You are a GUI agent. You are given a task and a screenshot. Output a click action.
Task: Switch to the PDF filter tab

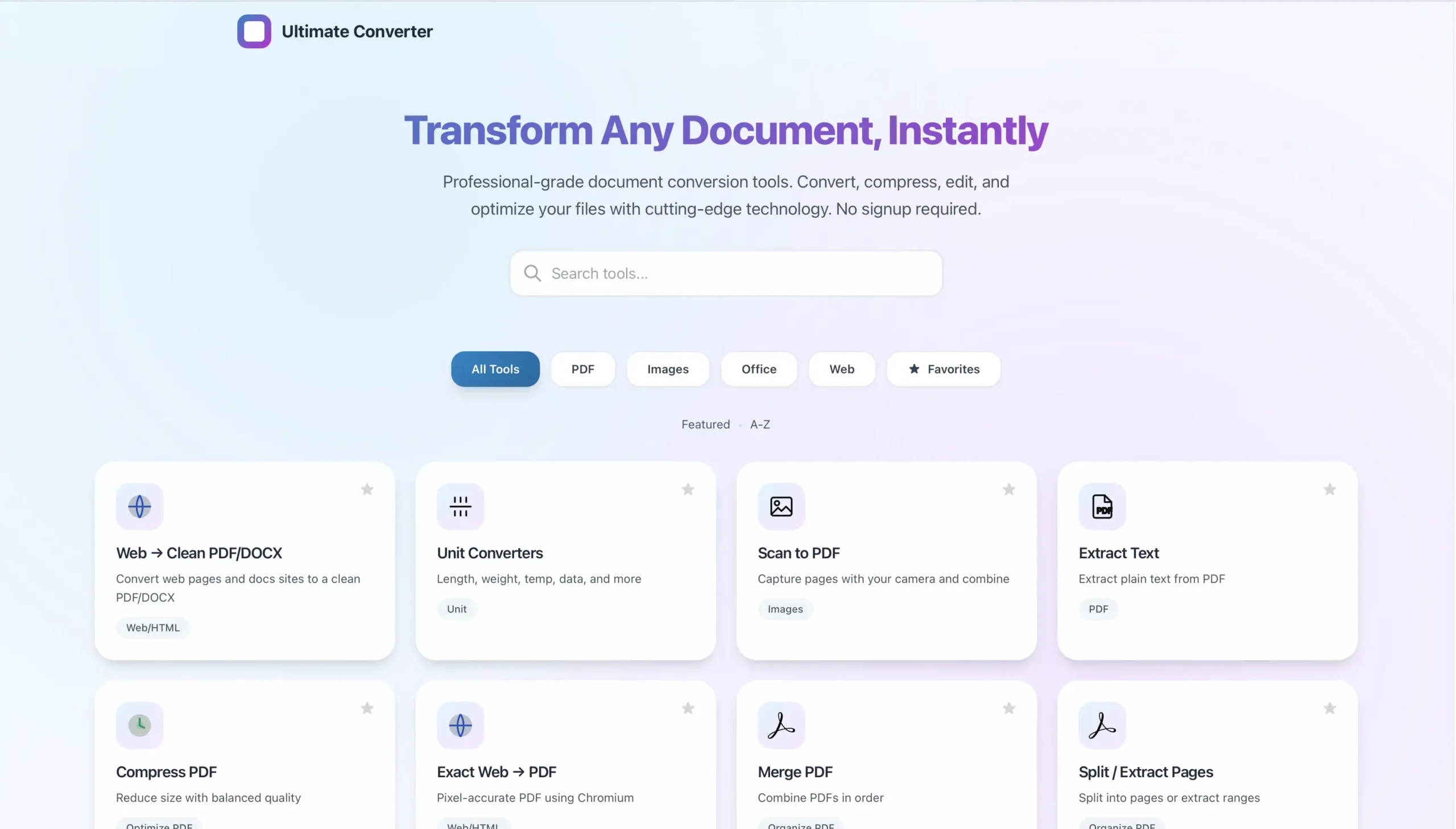click(x=582, y=369)
